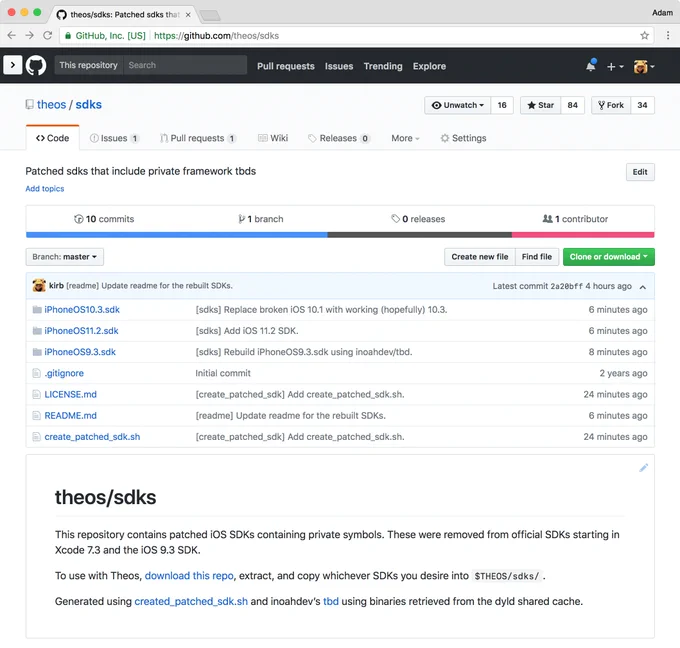Open the created_patched_sdk.sh README link
This screenshot has height=648, width=680.
191,602
